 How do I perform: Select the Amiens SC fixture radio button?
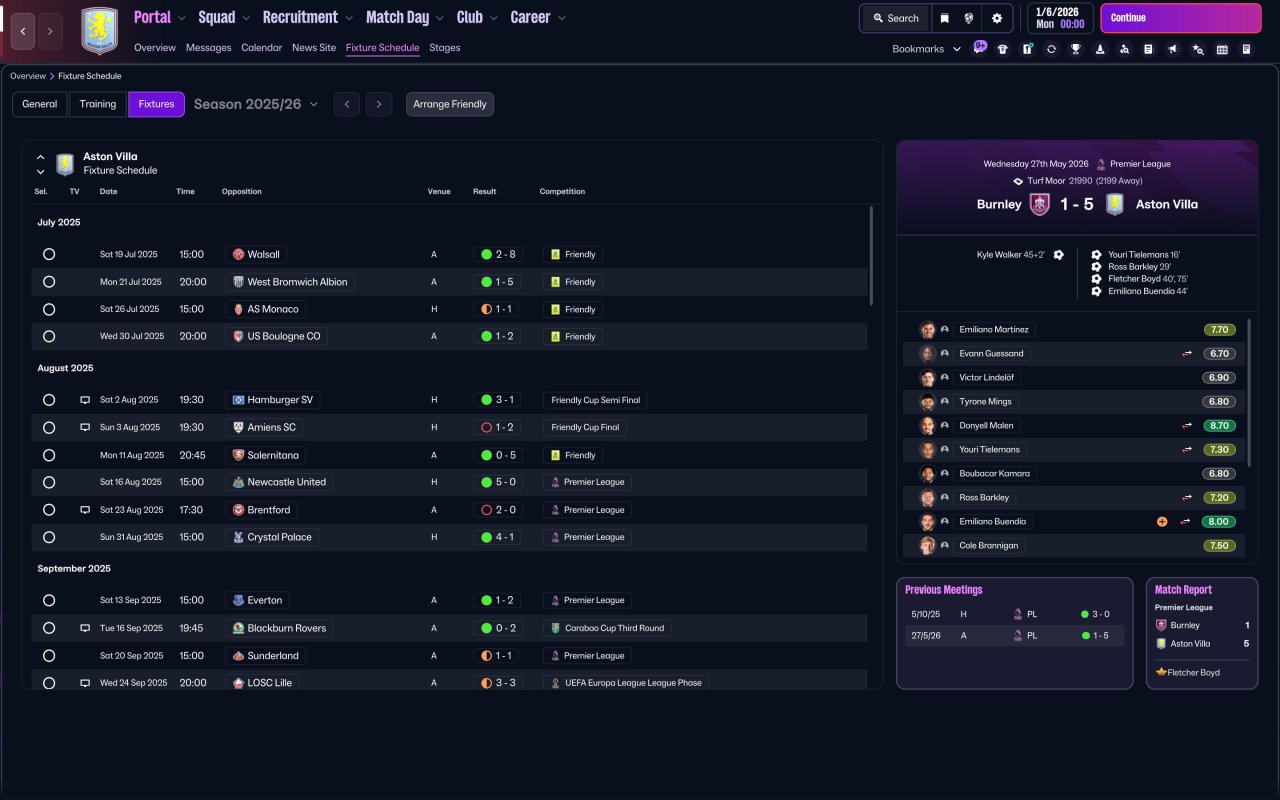point(49,427)
